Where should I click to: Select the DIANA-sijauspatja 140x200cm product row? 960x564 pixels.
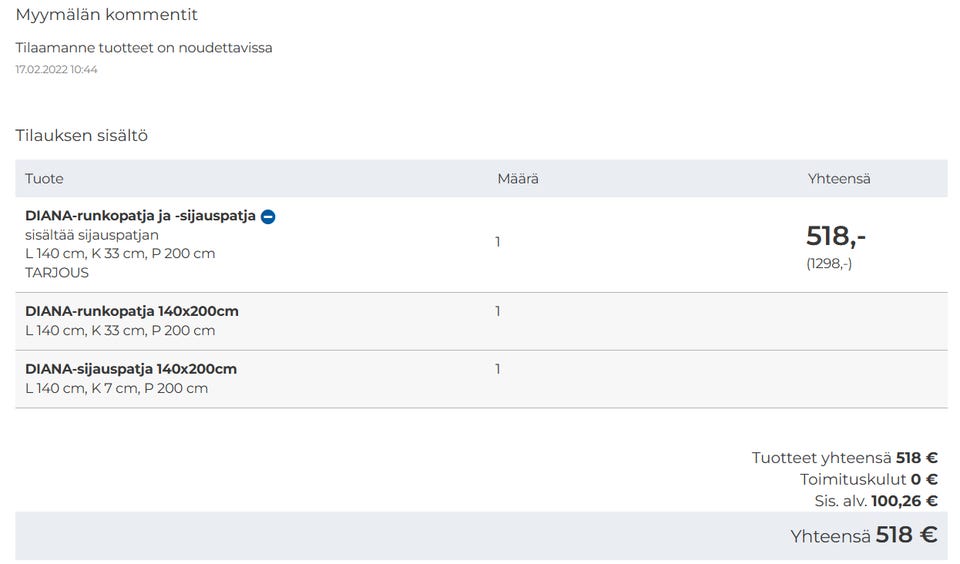(x=131, y=369)
